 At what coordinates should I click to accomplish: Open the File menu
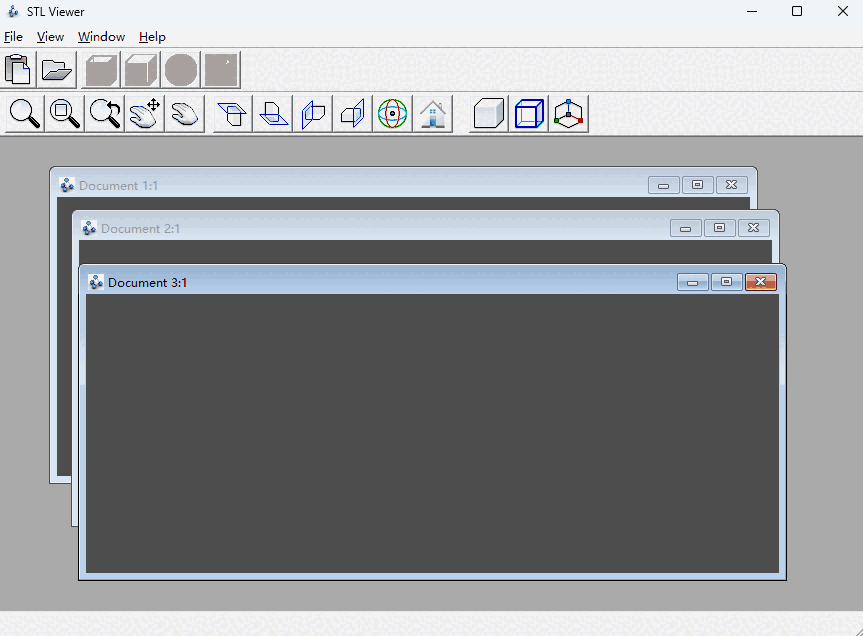(x=13, y=37)
